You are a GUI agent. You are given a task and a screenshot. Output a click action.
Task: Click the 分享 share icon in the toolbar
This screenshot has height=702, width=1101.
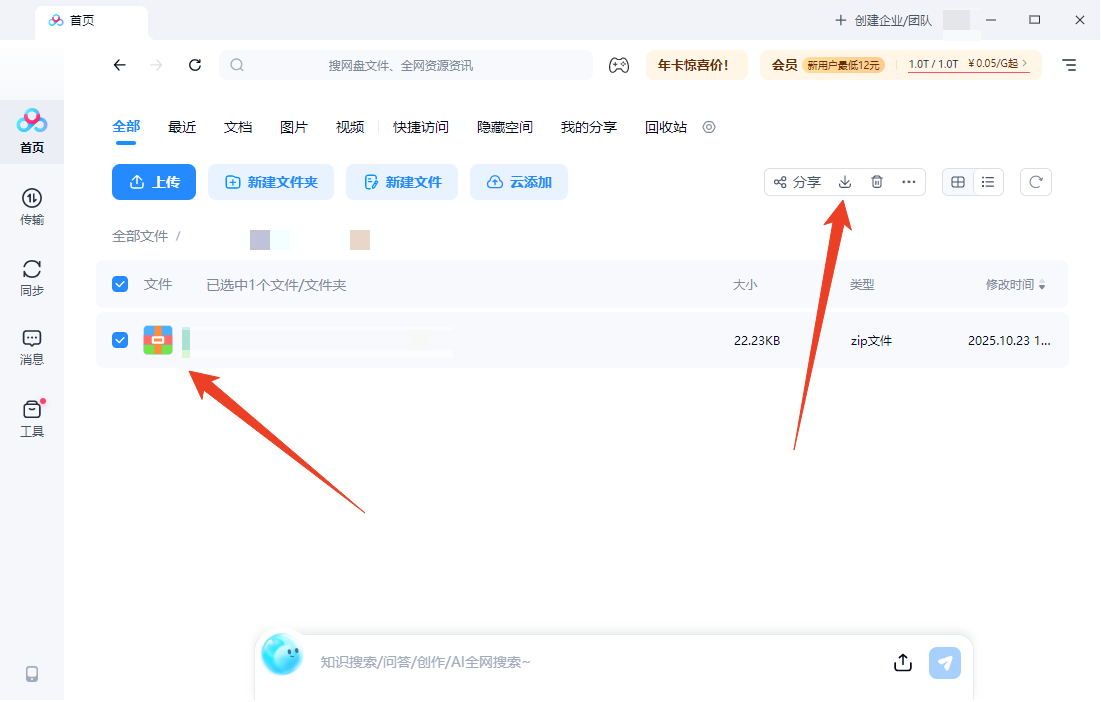tap(797, 182)
